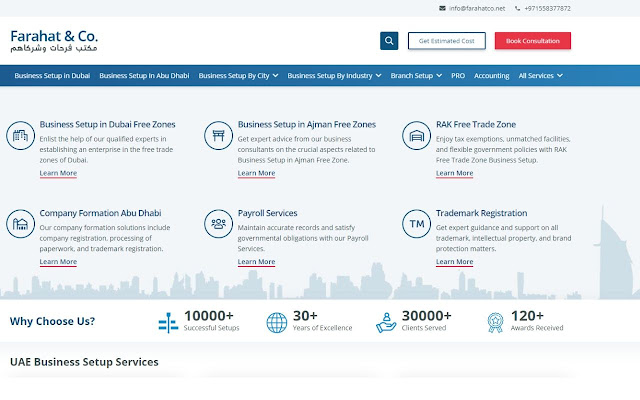Click the Successful Setups signpost icon
The width and height of the screenshot is (640, 400).
[168, 322]
